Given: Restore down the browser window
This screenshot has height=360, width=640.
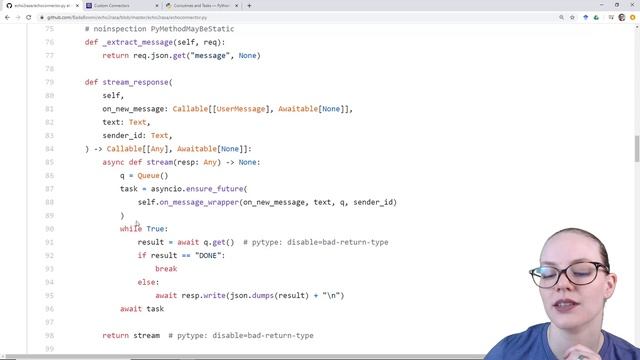Looking at the screenshot, I should click(x=617, y=5).
